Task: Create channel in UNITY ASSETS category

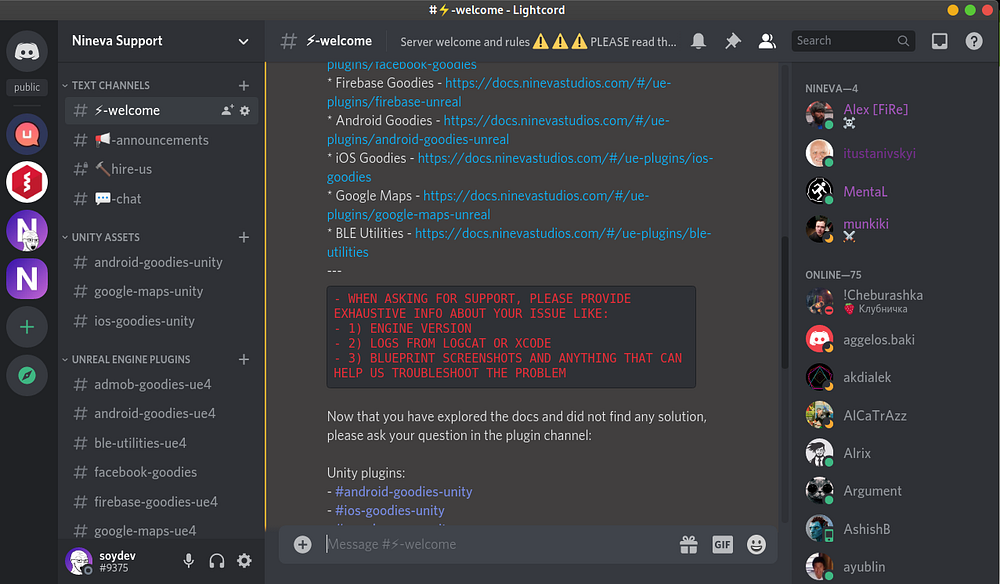Action: 244,237
